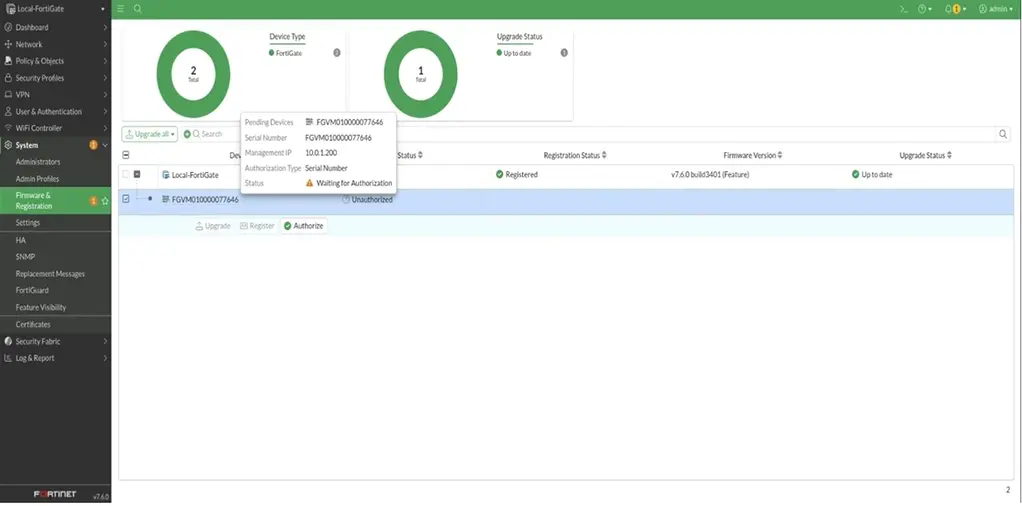This screenshot has width=1022, height=506.
Task: Expand Policy & Objects menu
Action: (55, 61)
